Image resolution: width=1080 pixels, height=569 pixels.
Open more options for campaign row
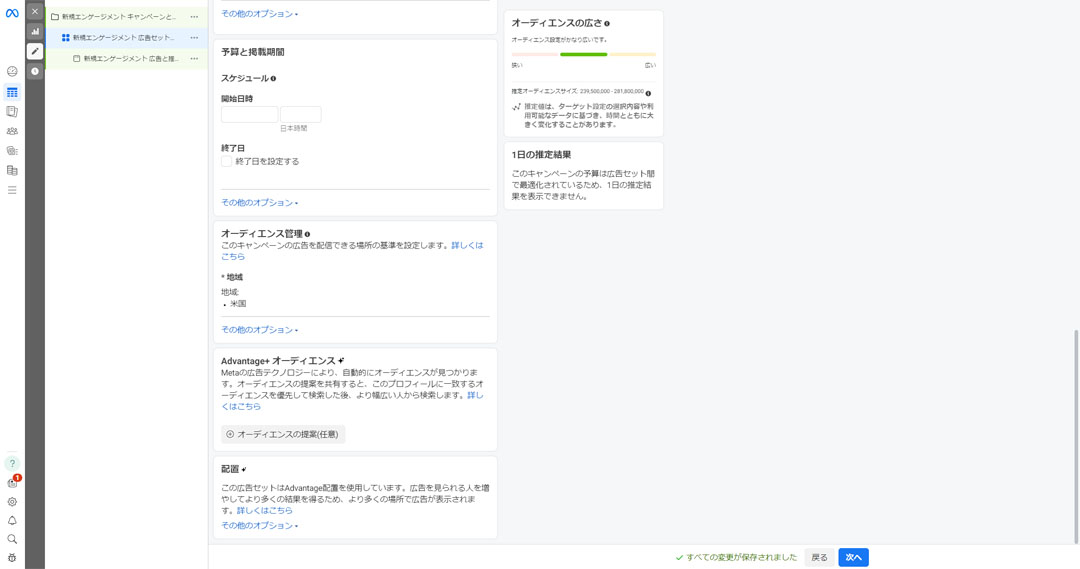click(194, 17)
